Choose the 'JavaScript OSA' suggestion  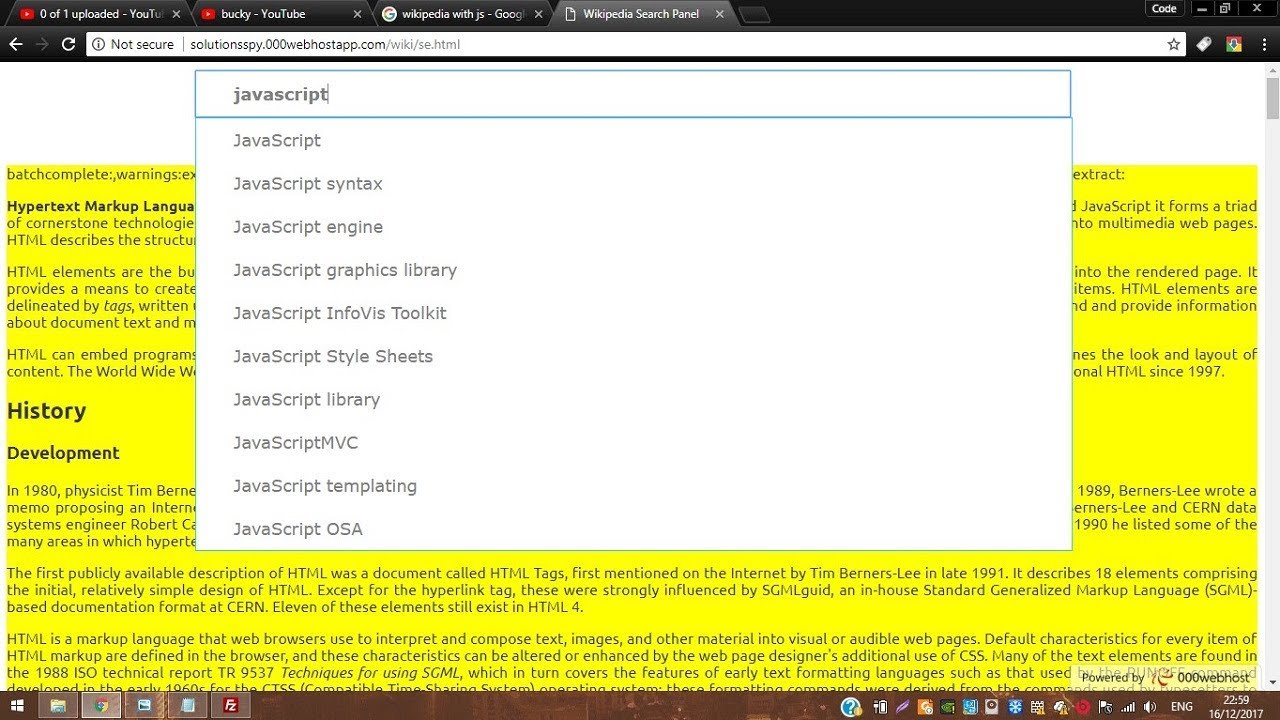click(x=633, y=528)
